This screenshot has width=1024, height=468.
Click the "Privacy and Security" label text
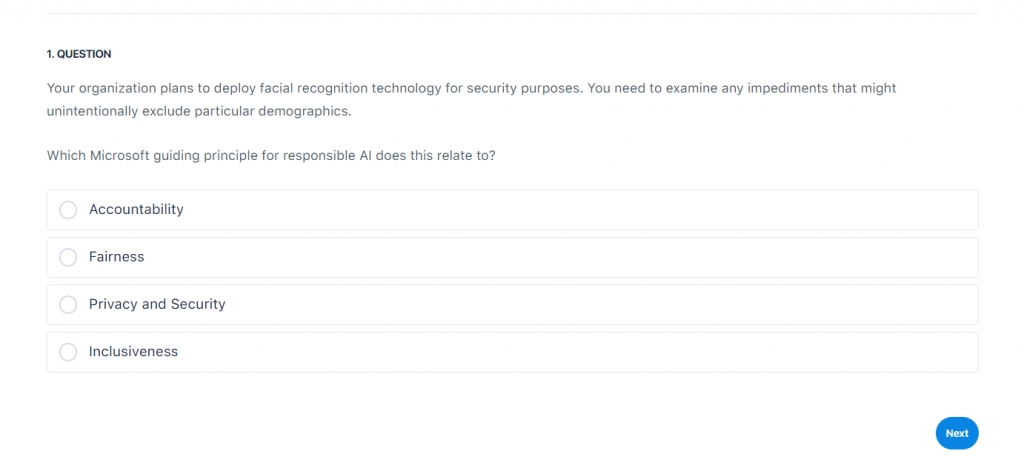coord(157,304)
